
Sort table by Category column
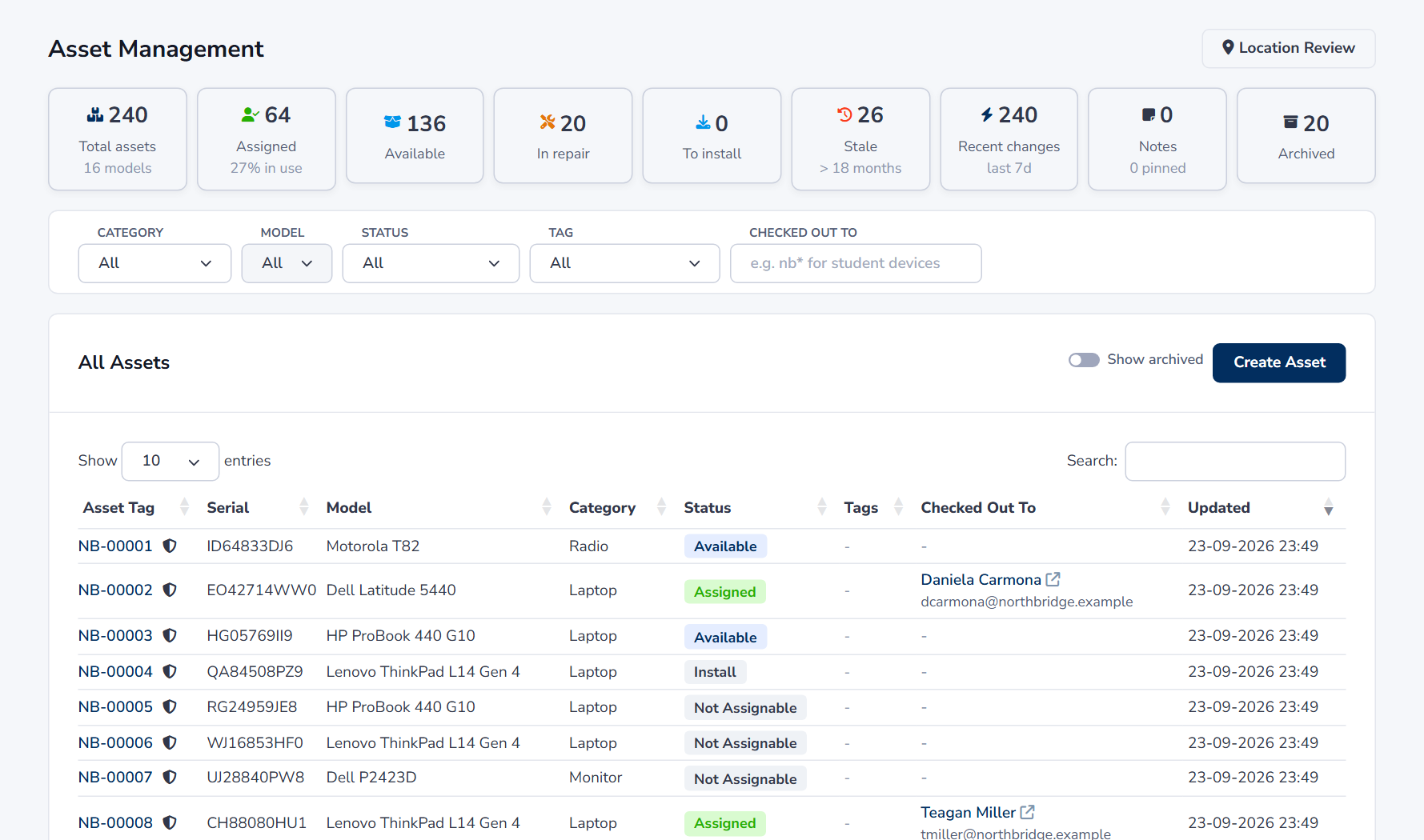(616, 507)
